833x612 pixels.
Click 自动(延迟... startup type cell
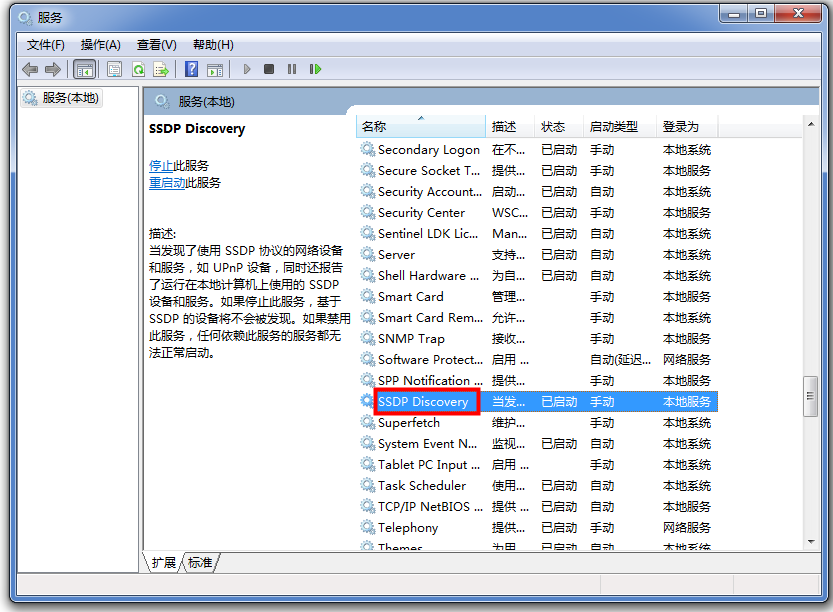pos(620,360)
